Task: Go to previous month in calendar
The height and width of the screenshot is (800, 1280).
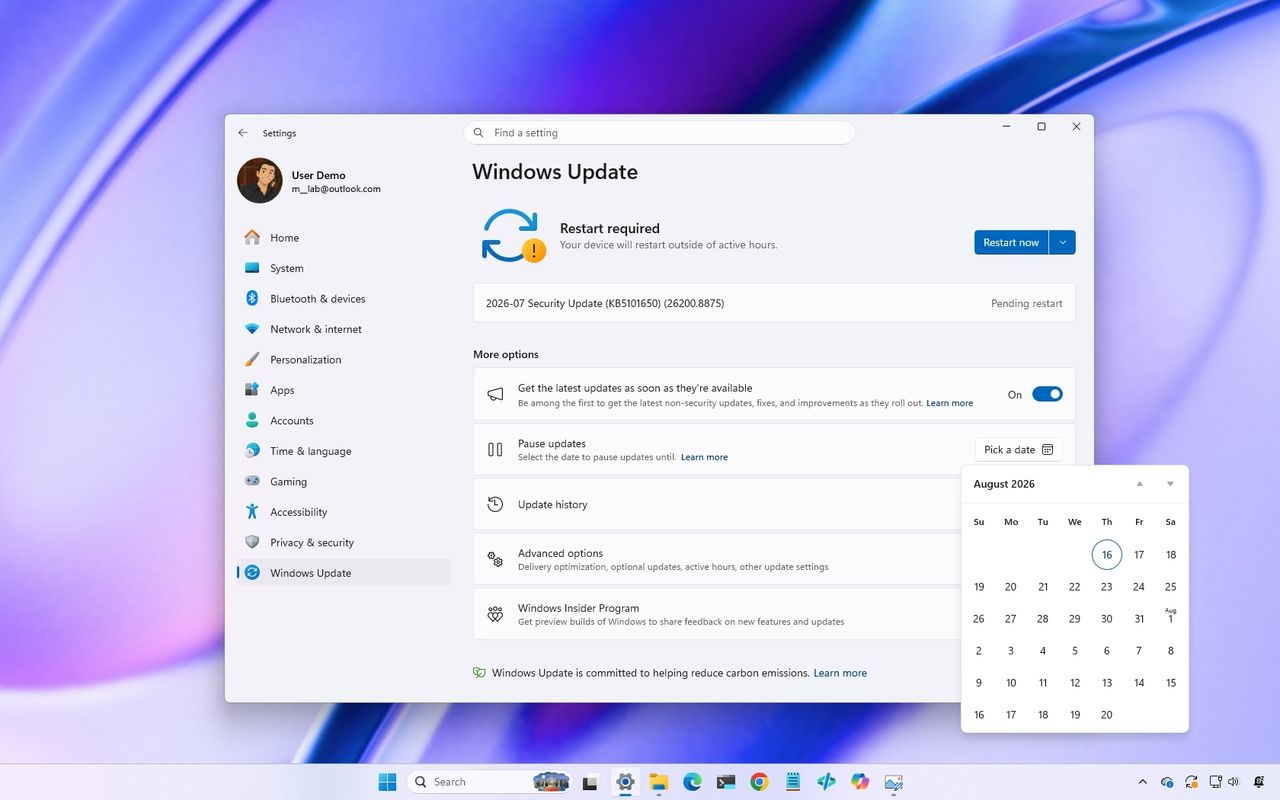Action: click(1139, 484)
